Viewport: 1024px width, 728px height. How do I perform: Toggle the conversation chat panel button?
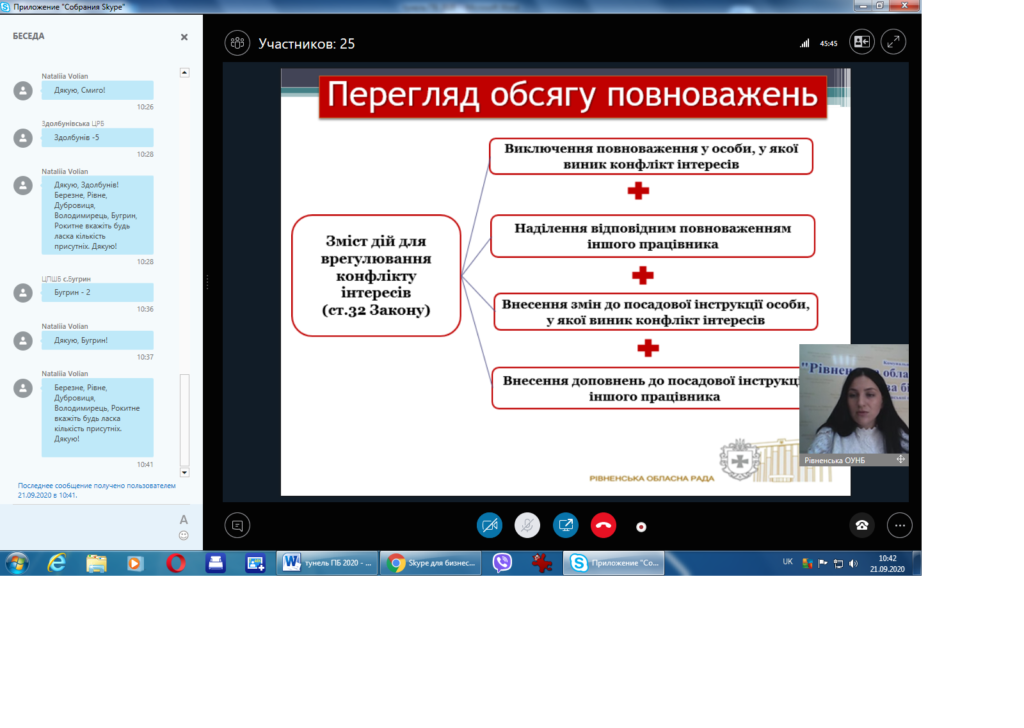coord(237,525)
